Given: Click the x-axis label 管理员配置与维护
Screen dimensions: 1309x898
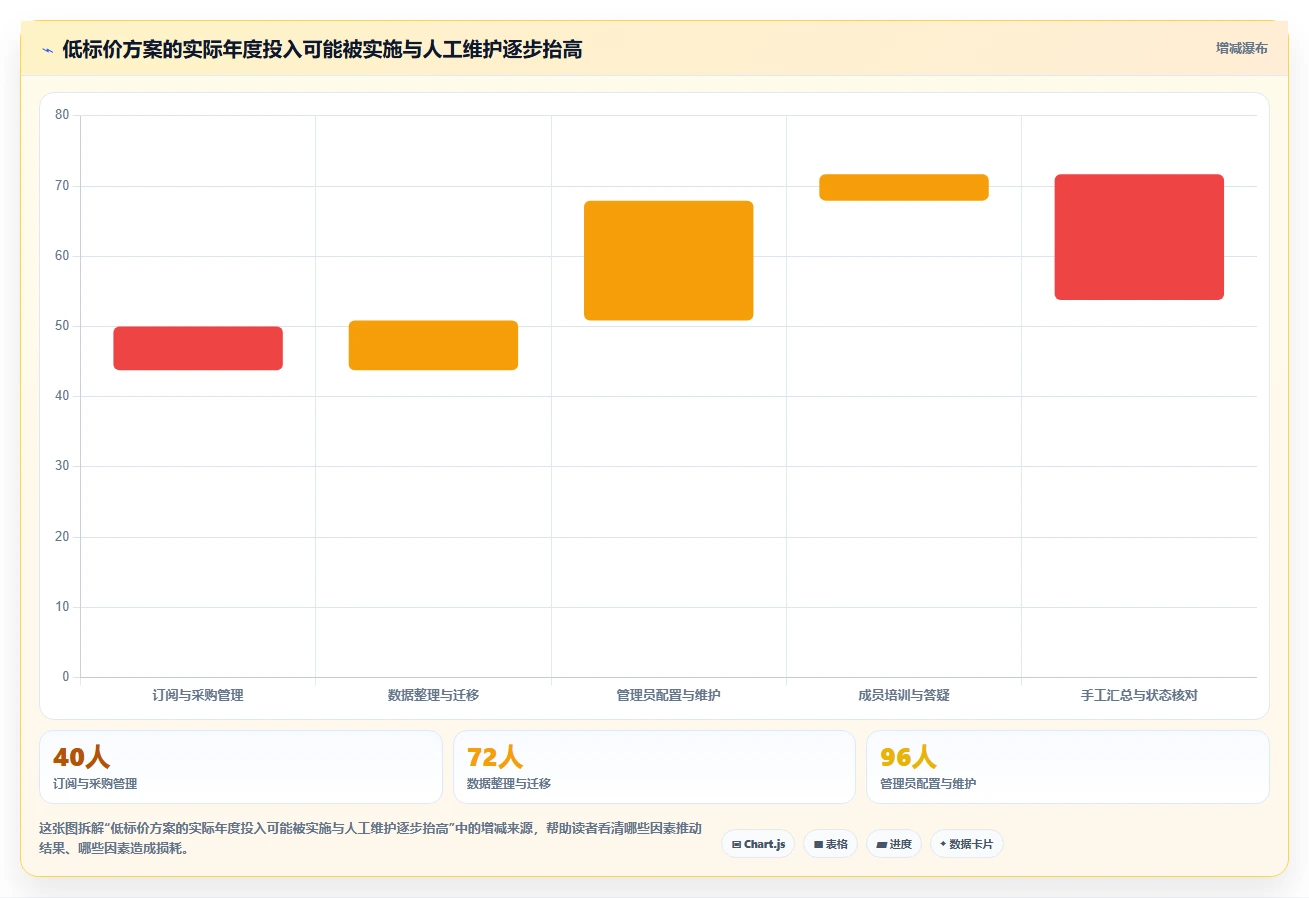Looking at the screenshot, I should pyautogui.click(x=668, y=695).
